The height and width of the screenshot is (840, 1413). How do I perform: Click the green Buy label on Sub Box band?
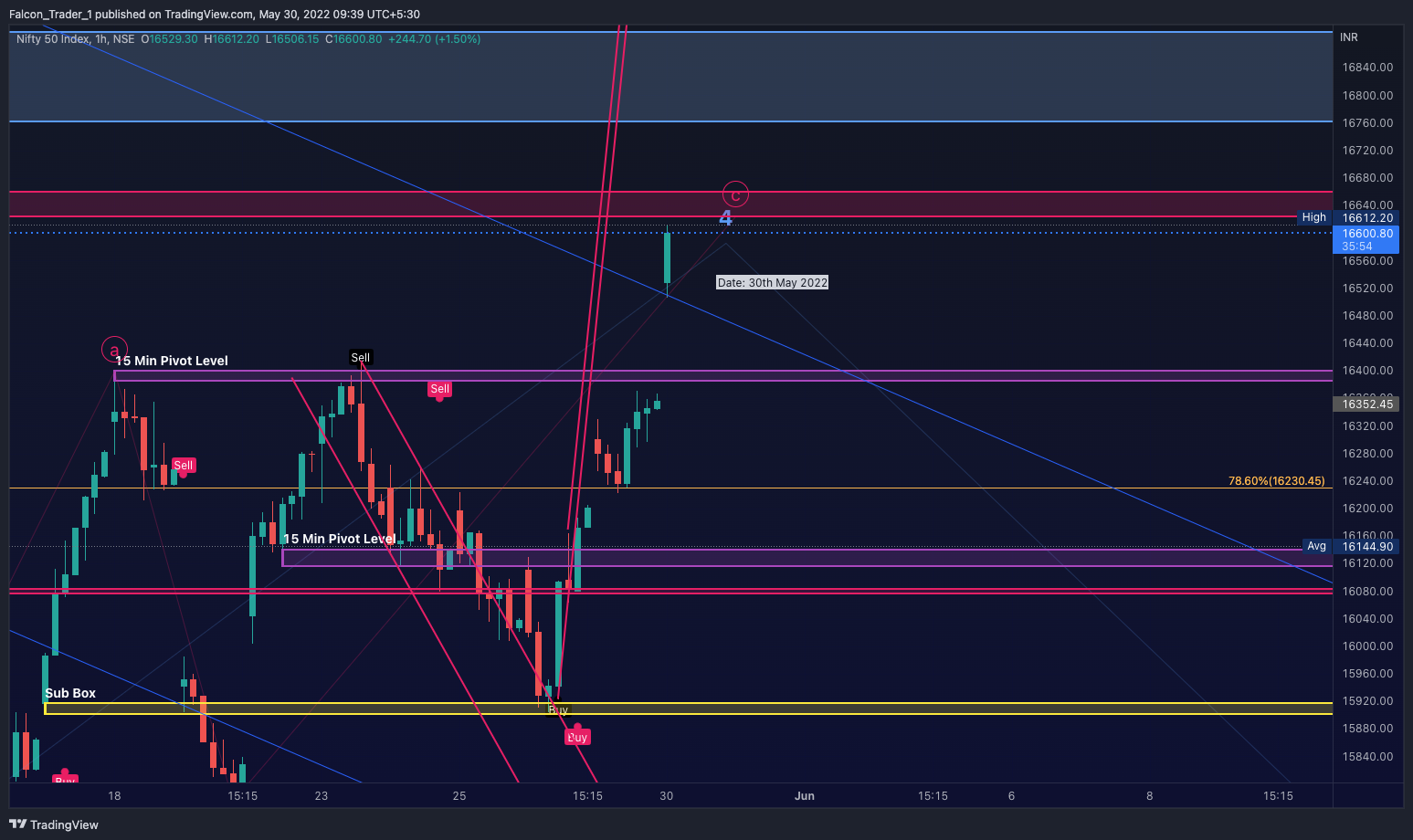(558, 709)
